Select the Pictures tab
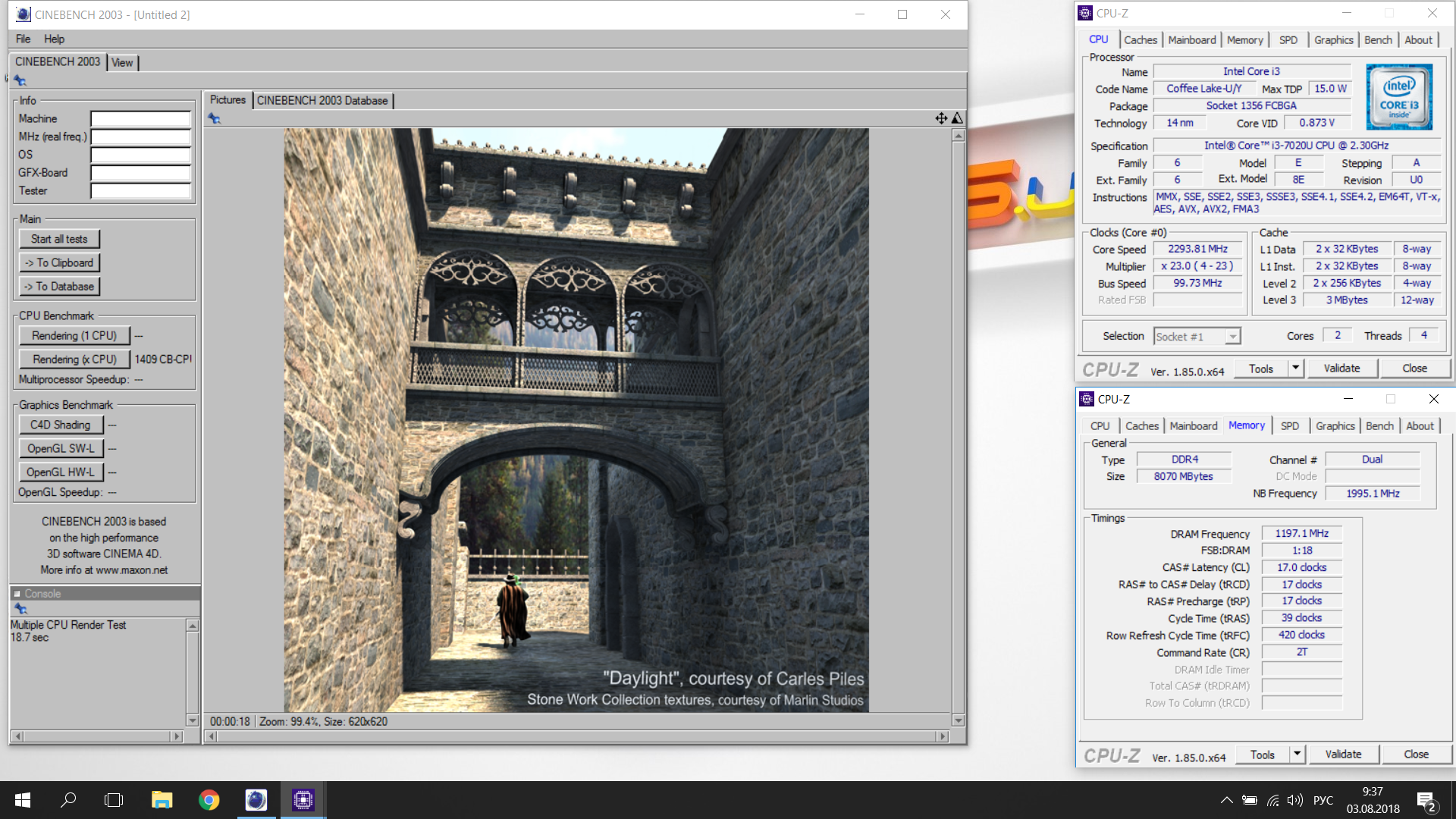The height and width of the screenshot is (819, 1456). pos(227,99)
